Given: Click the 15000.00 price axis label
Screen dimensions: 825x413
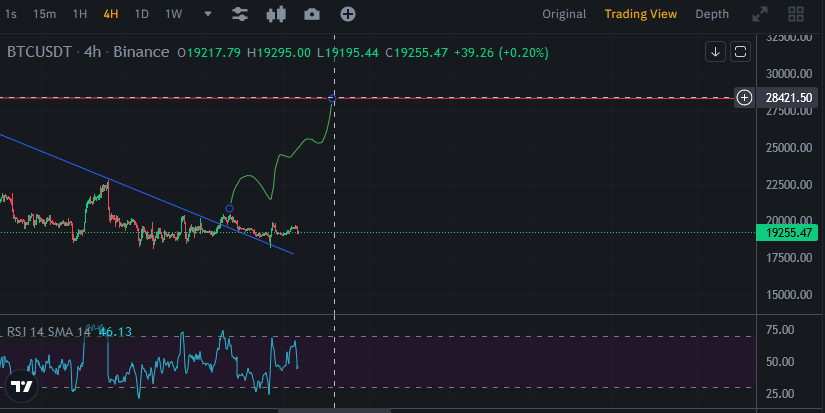Looking at the screenshot, I should (x=789, y=295).
